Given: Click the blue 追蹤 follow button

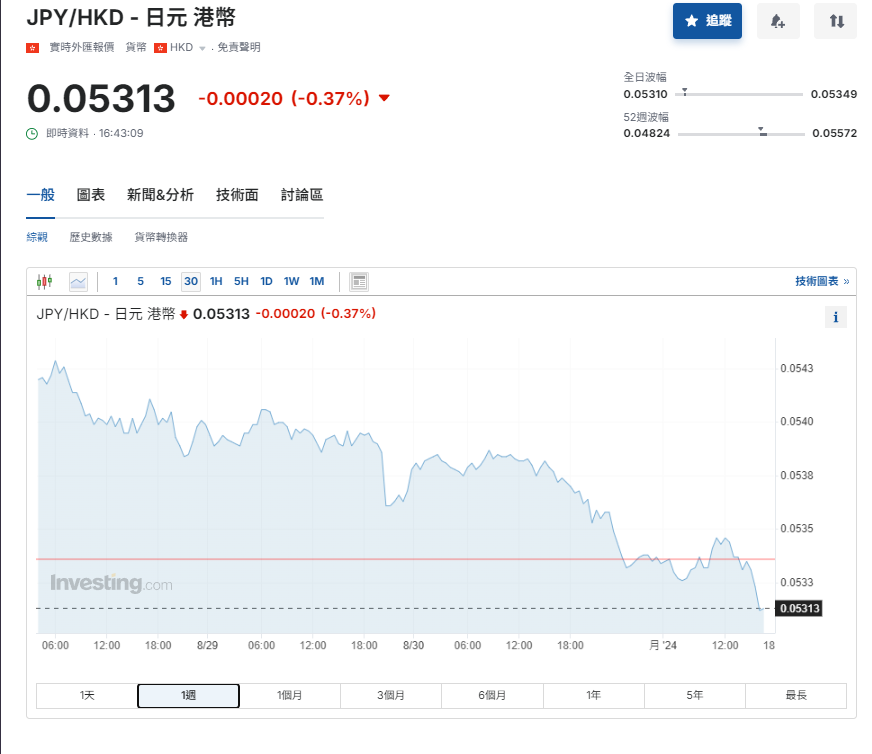Looking at the screenshot, I should pos(707,21).
